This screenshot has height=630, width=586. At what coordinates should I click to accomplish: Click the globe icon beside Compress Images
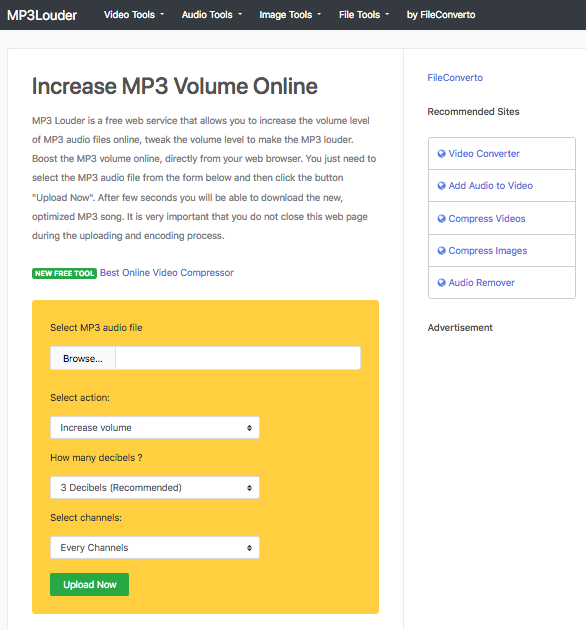(441, 251)
